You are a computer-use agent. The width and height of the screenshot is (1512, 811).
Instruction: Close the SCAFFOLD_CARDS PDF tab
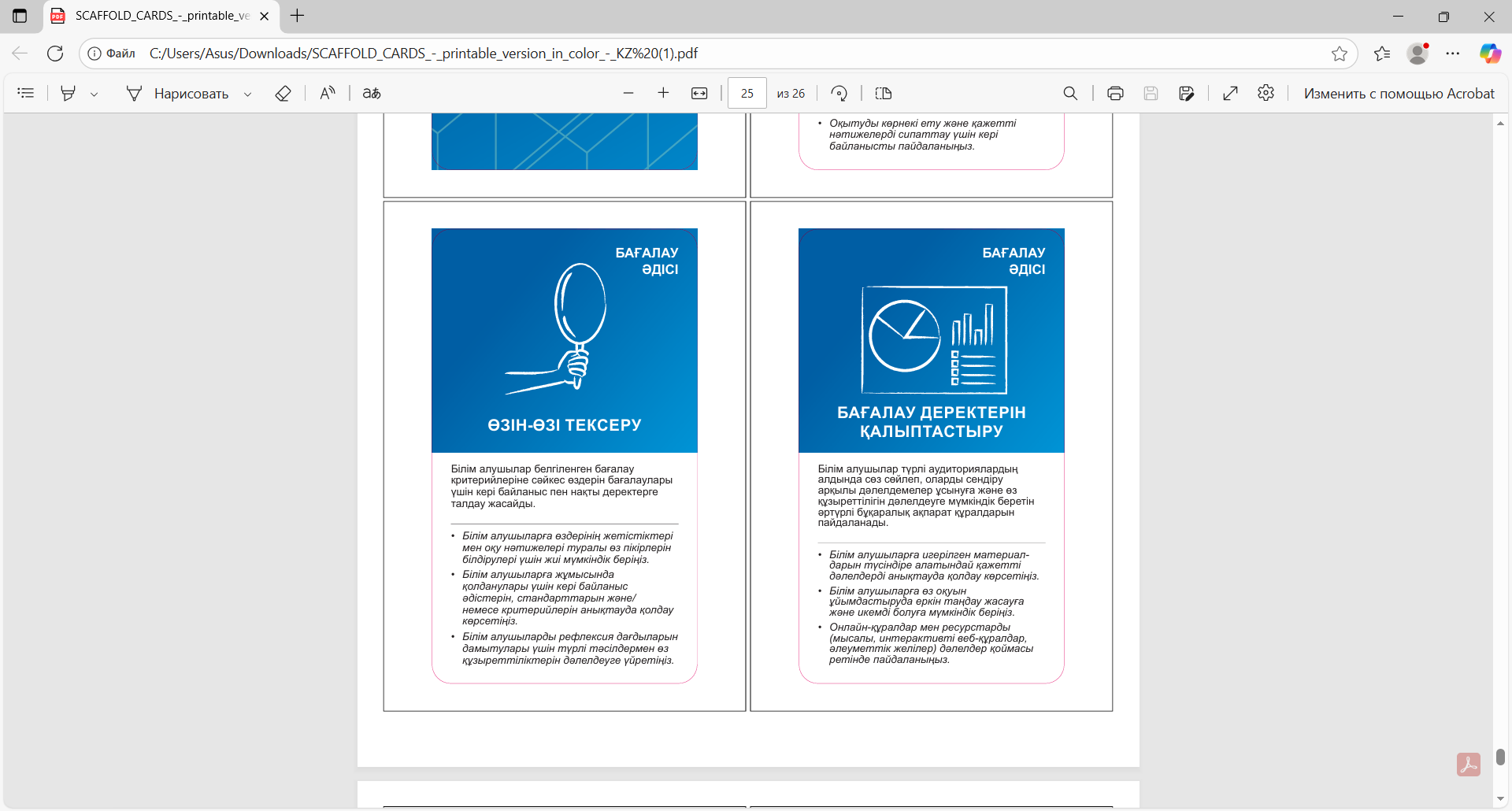pos(265,16)
